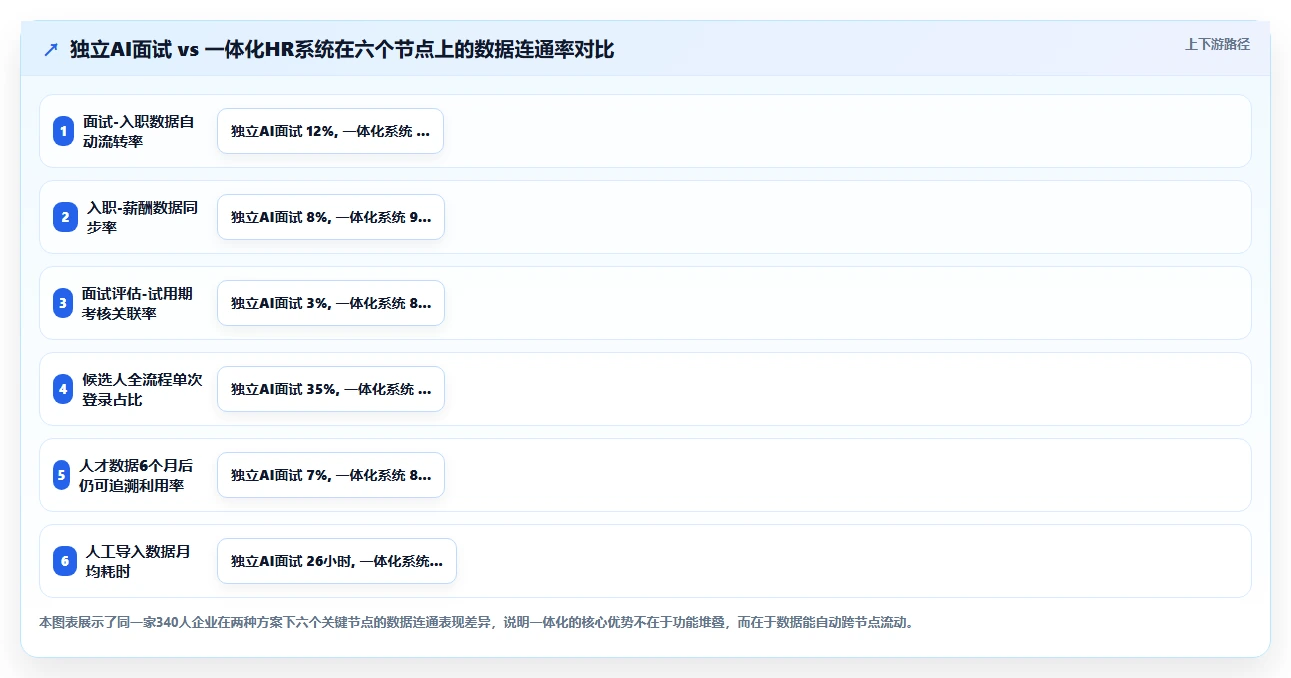Open the chip reading 独立AI面试 7%
This screenshot has height=678, width=1291.
(x=330, y=475)
